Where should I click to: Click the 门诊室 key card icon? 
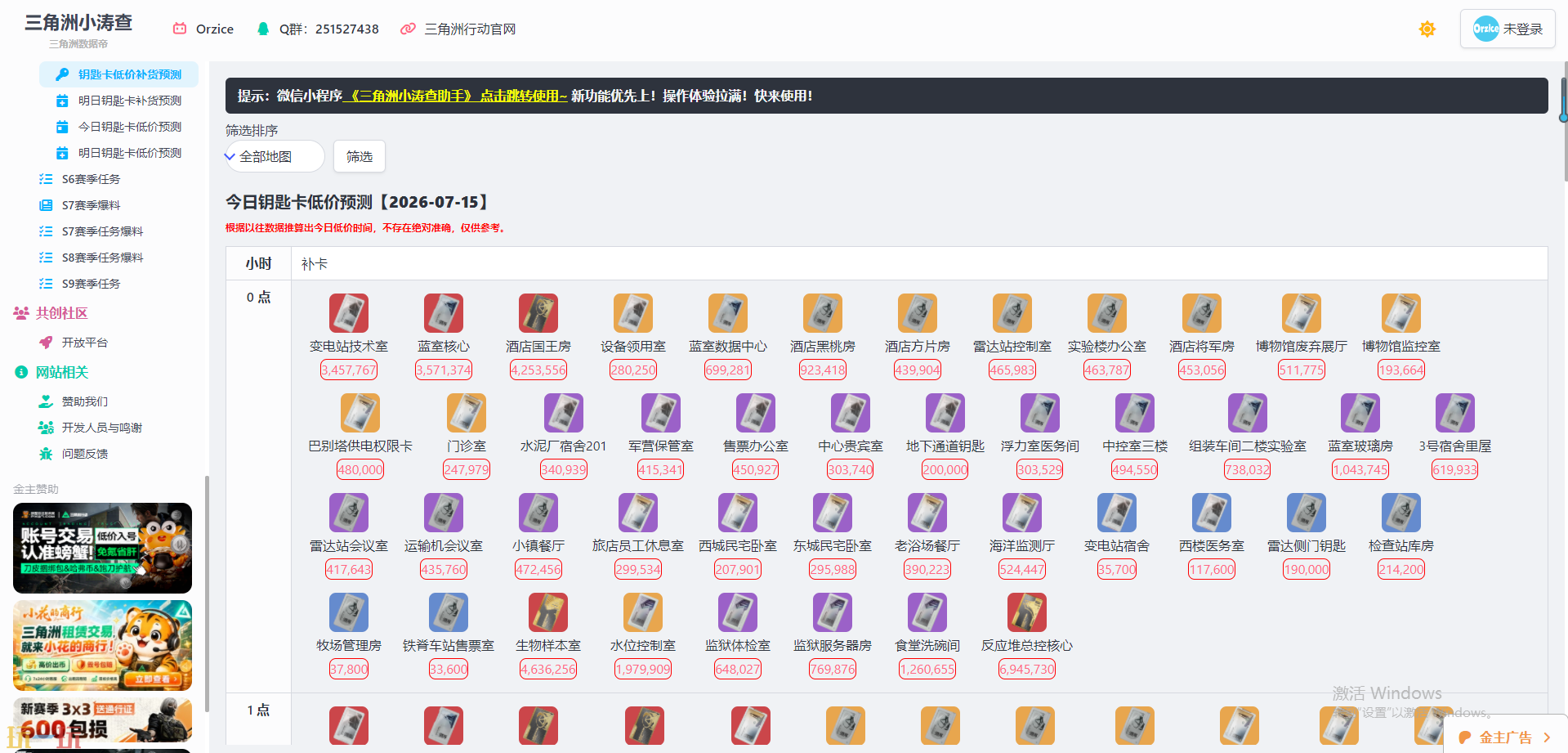467,413
